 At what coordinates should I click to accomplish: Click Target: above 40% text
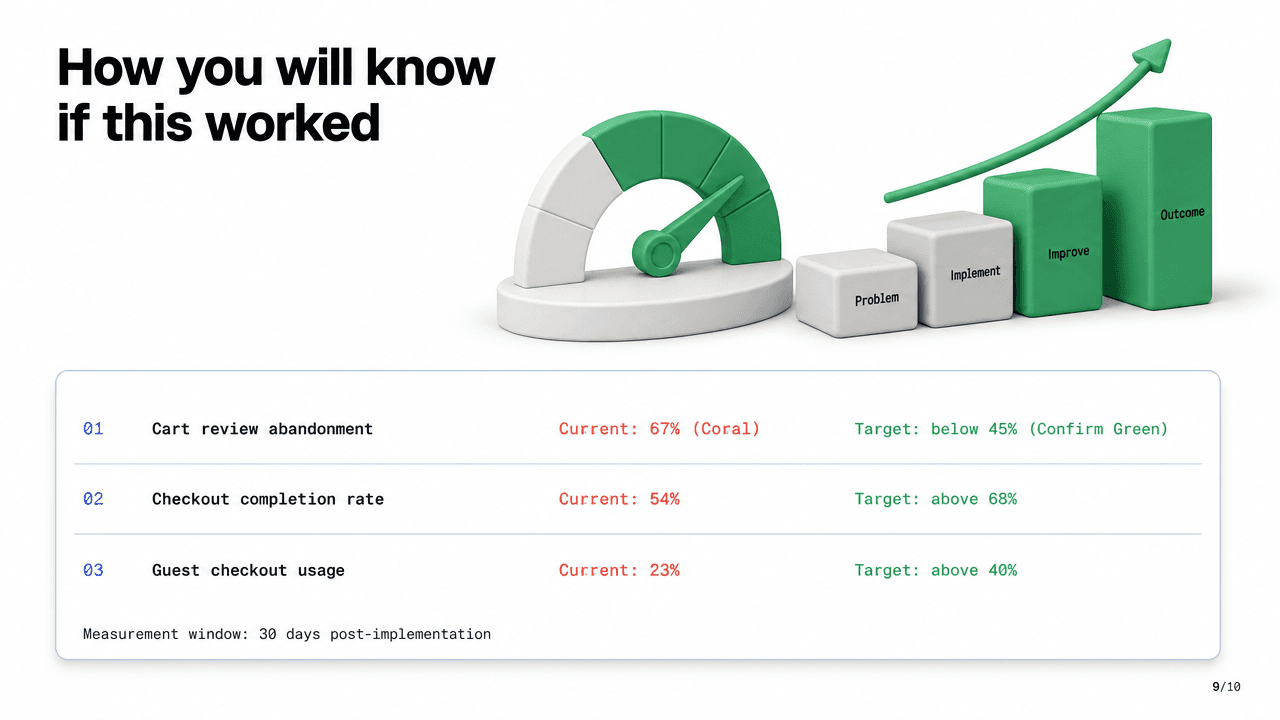(x=935, y=570)
